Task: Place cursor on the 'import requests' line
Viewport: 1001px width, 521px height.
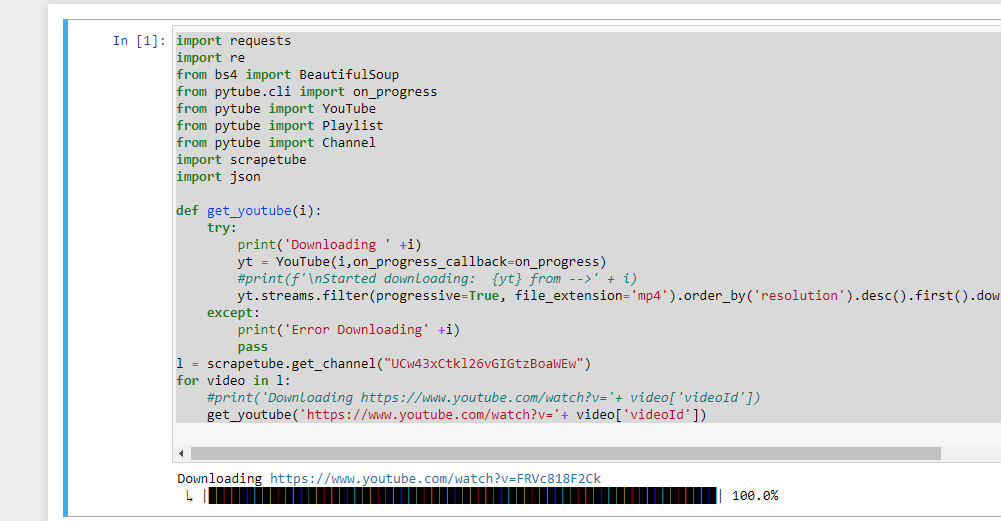Action: [234, 41]
